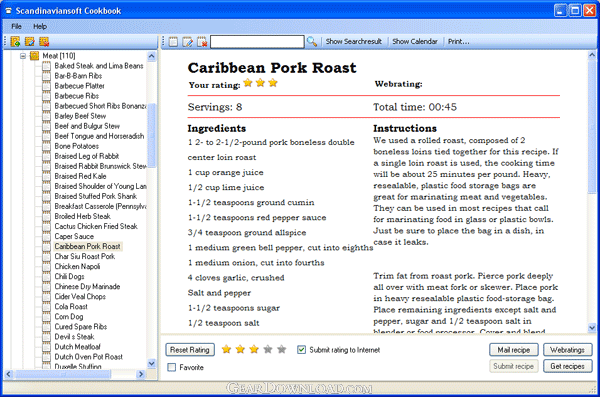Click into the recipe search field
The image size is (600, 397).
point(257,42)
